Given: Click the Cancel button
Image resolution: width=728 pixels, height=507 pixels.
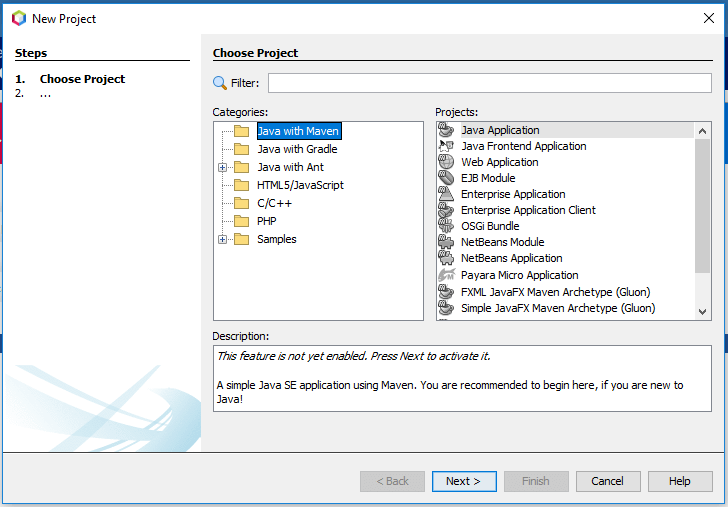Looking at the screenshot, I should (608, 481).
